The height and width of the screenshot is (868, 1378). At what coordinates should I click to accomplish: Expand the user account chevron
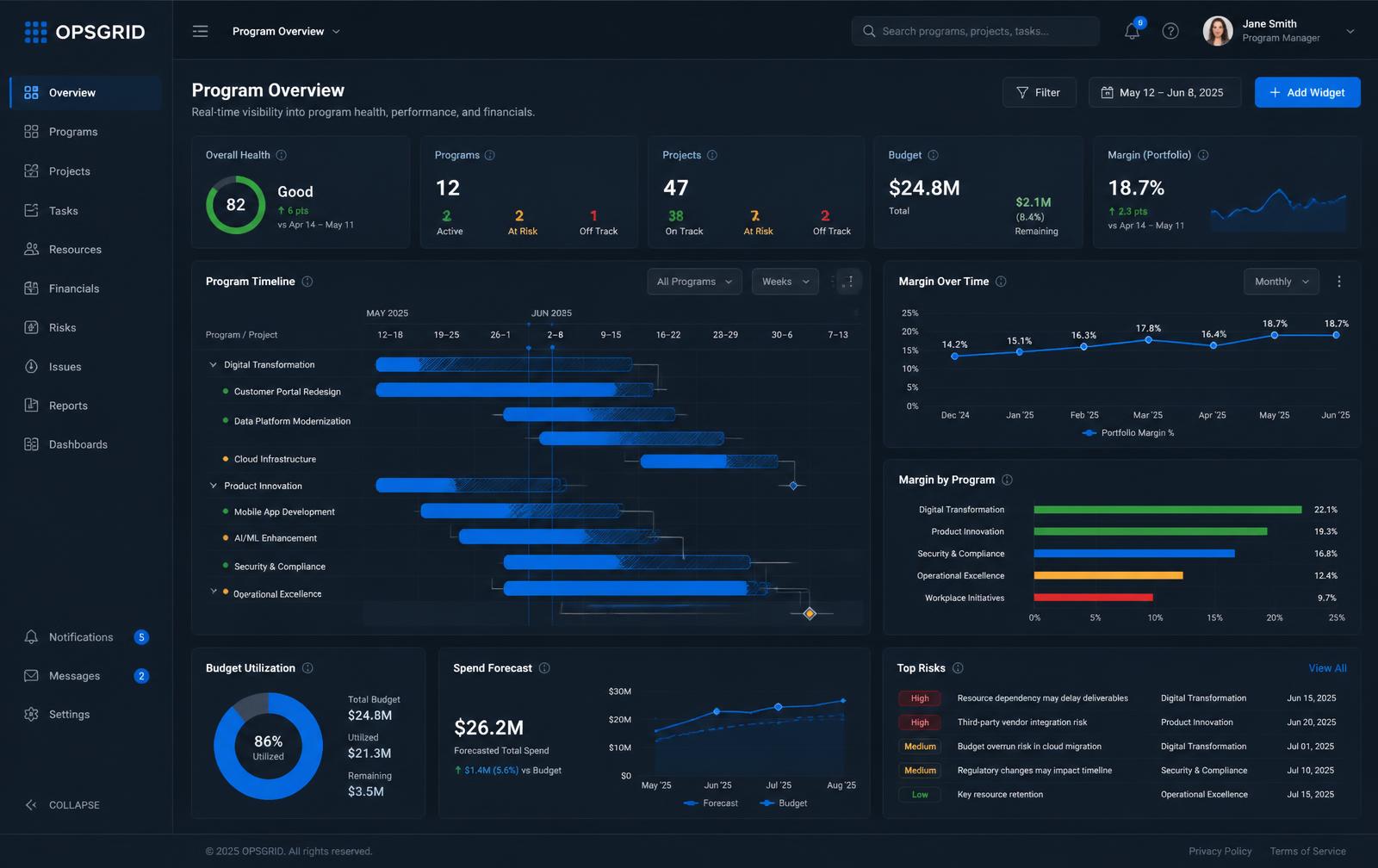1350,31
